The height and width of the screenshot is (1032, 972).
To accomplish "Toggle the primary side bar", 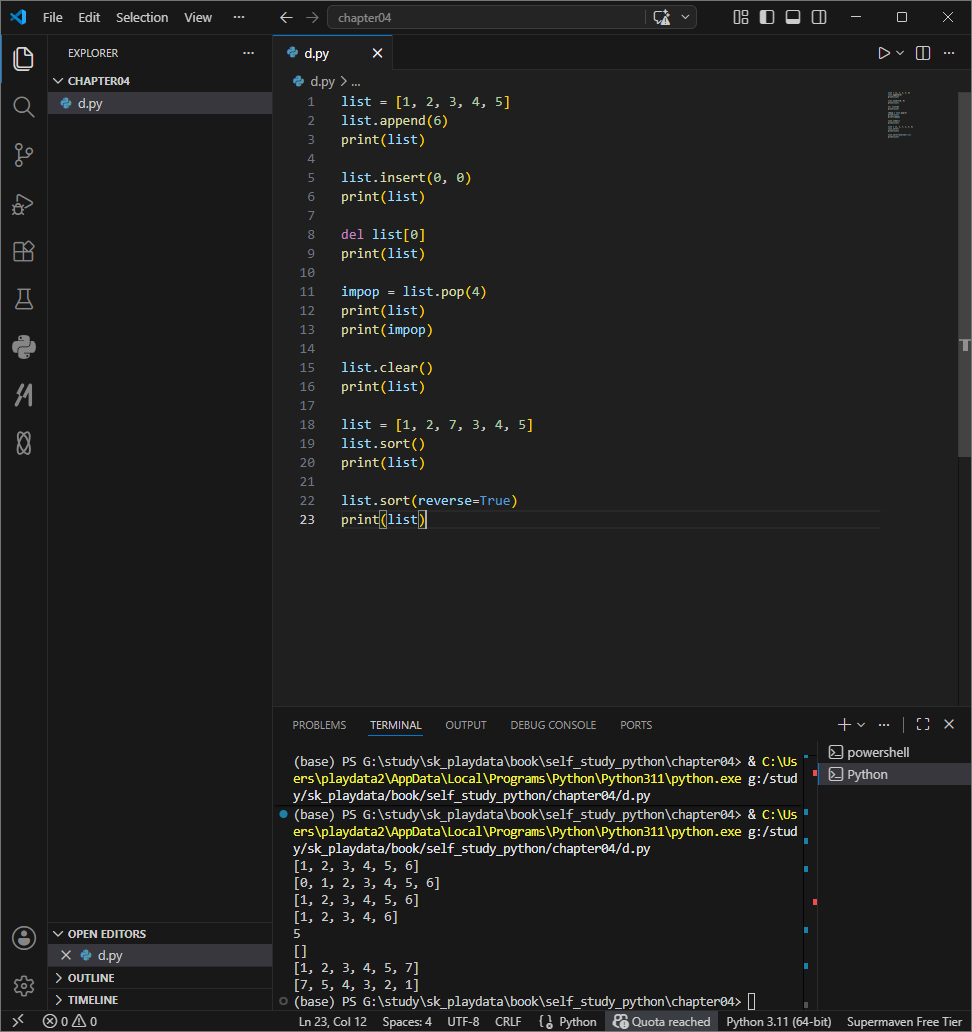I will tap(767, 18).
